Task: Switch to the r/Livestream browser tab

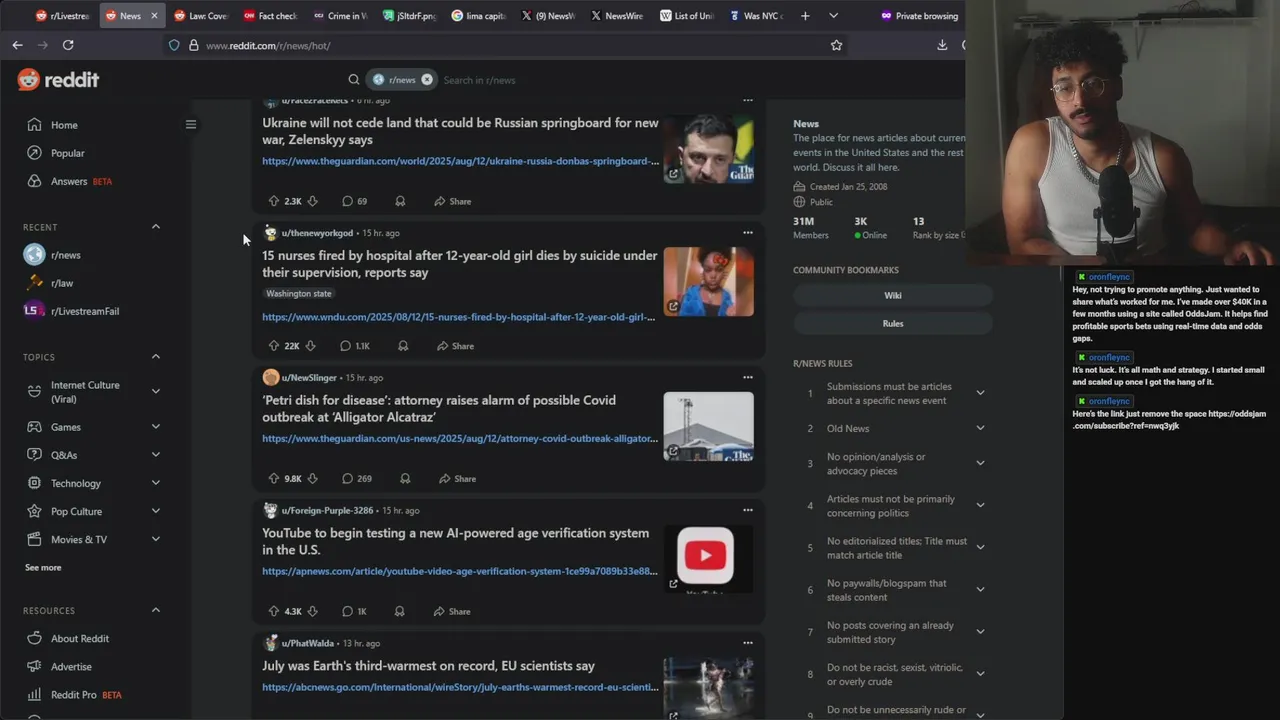Action: tap(62, 16)
